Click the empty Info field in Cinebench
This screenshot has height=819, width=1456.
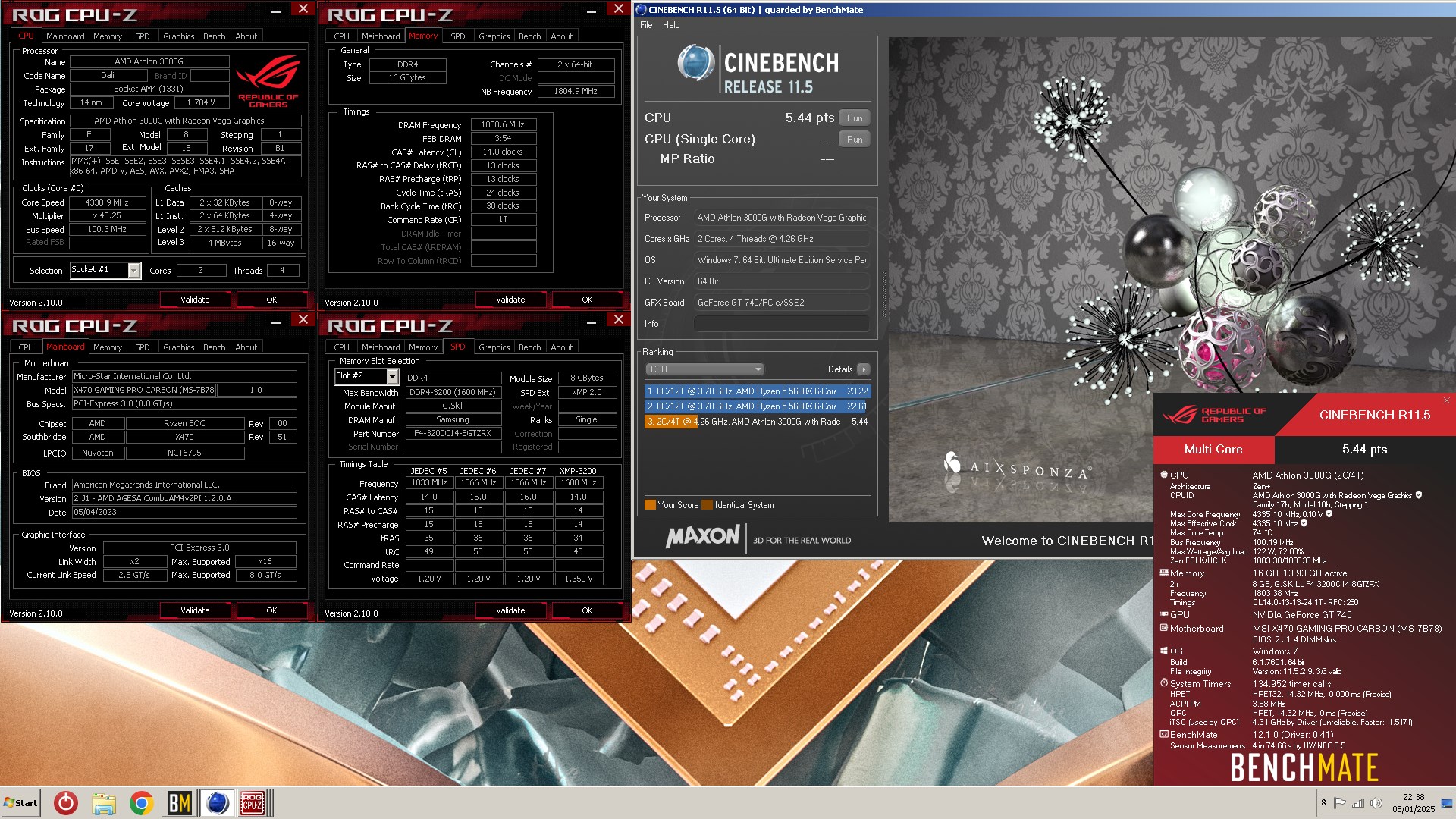[x=781, y=324]
